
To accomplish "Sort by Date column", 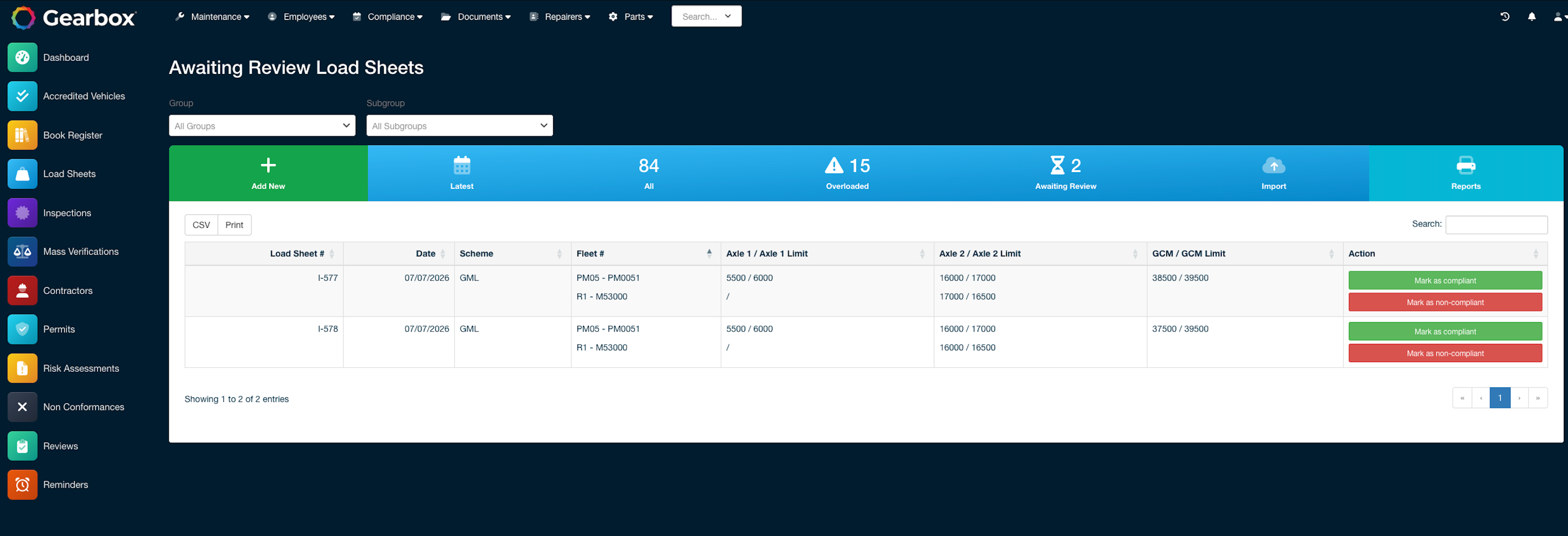I will point(399,254).
